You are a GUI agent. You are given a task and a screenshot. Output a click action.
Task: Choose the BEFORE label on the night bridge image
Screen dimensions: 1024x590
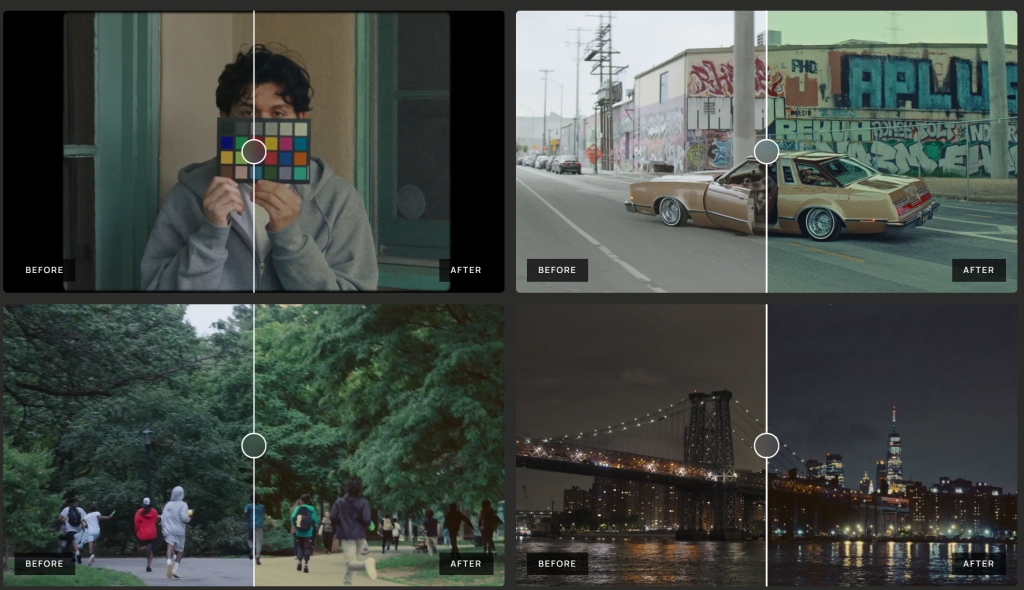pos(557,564)
